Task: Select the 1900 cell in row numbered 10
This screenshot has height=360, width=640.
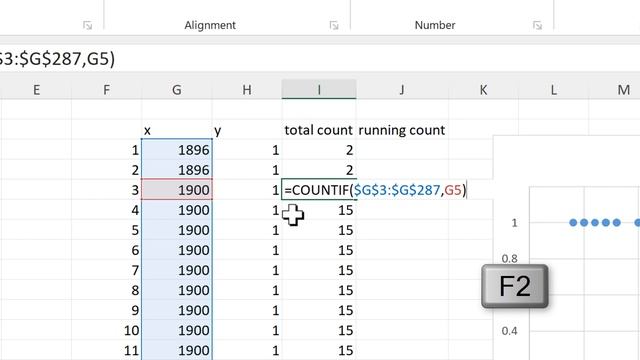Action: (x=177, y=330)
